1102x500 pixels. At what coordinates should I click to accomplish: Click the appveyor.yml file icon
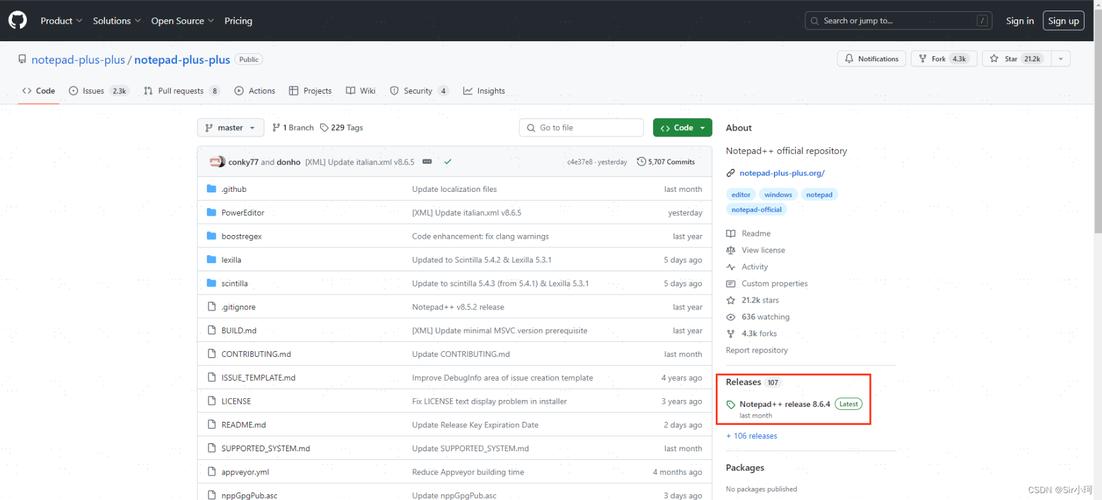[x=212, y=472]
